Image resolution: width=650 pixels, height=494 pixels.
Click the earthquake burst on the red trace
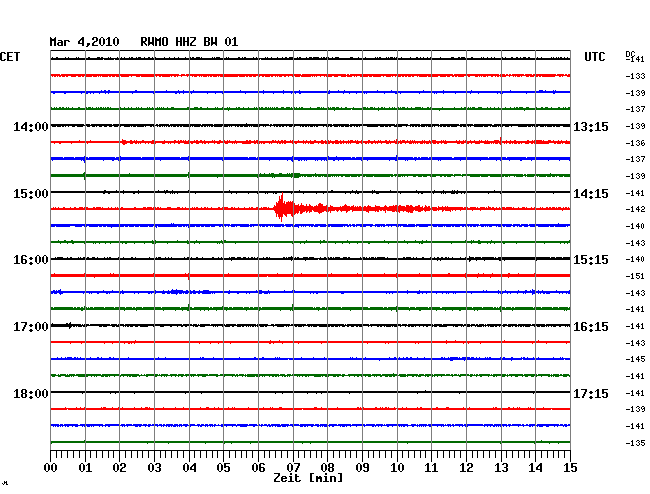(286, 208)
